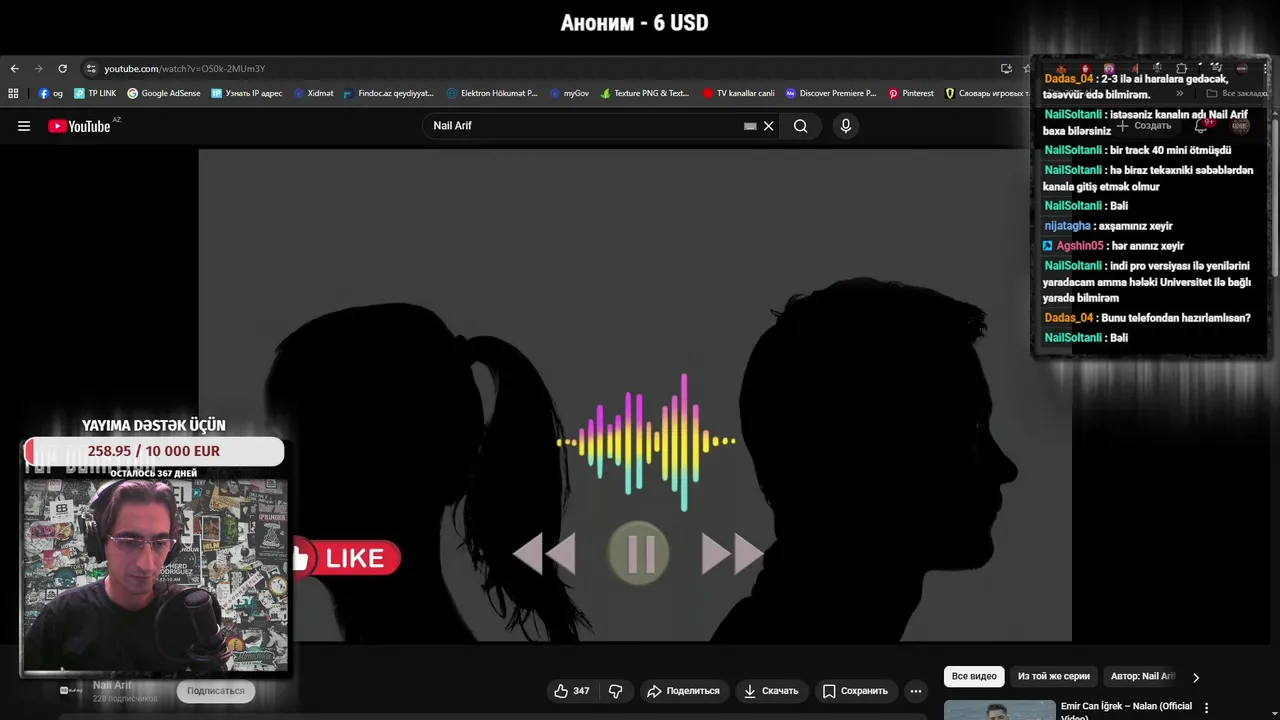Open the Texture PNG & Text bookmark

(645, 93)
